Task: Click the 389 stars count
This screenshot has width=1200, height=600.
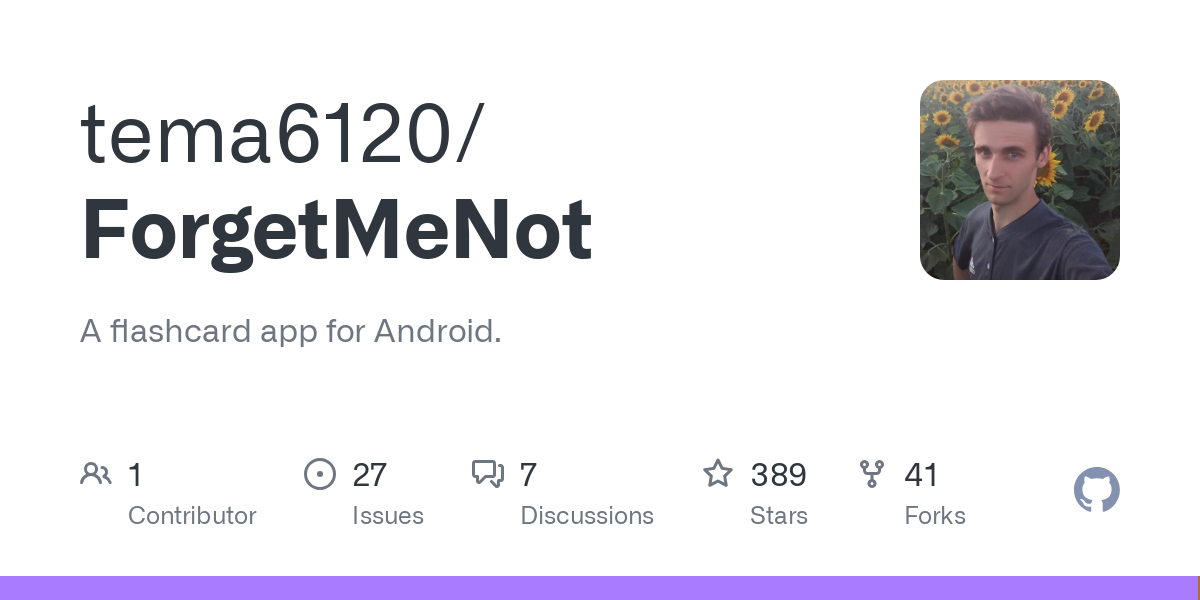Action: [778, 475]
